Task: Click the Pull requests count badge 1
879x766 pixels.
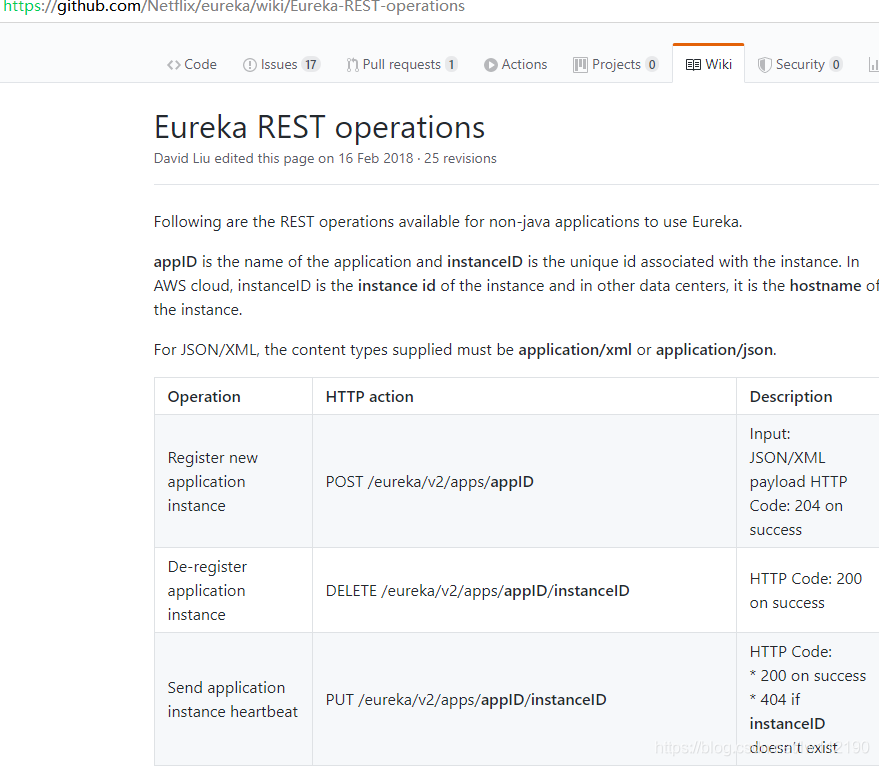Action: pyautogui.click(x=451, y=65)
